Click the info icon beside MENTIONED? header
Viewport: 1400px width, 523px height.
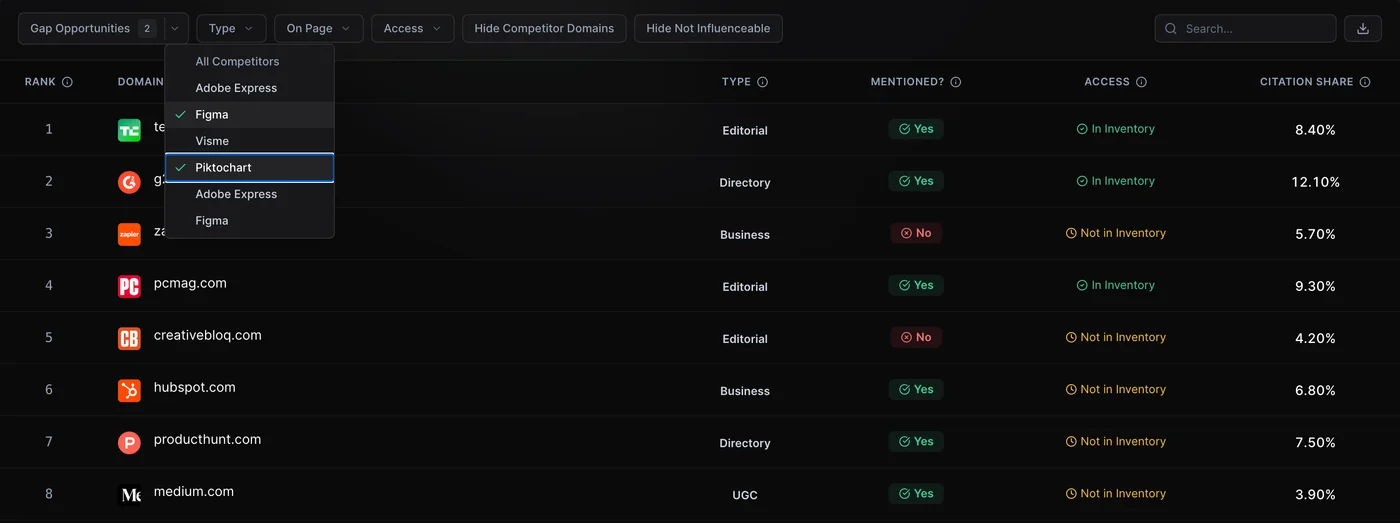tap(955, 82)
